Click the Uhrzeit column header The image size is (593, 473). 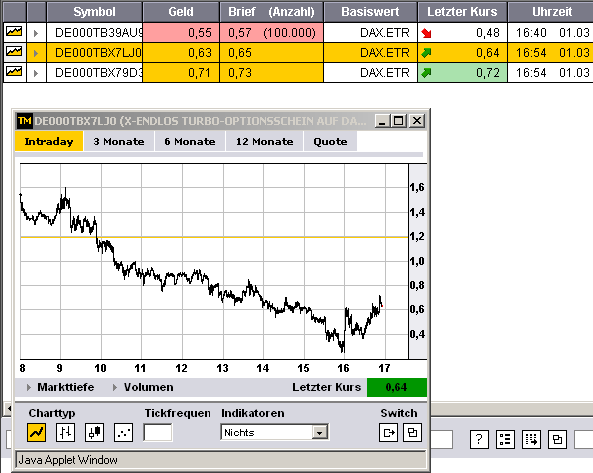(552, 12)
